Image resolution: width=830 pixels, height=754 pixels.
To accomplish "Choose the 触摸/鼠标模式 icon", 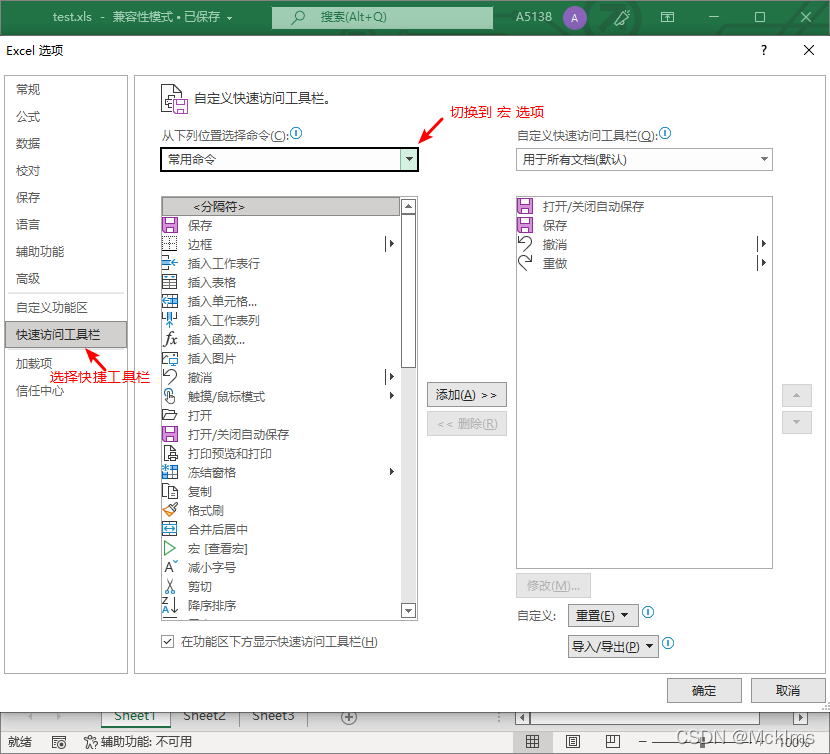I will 169,396.
